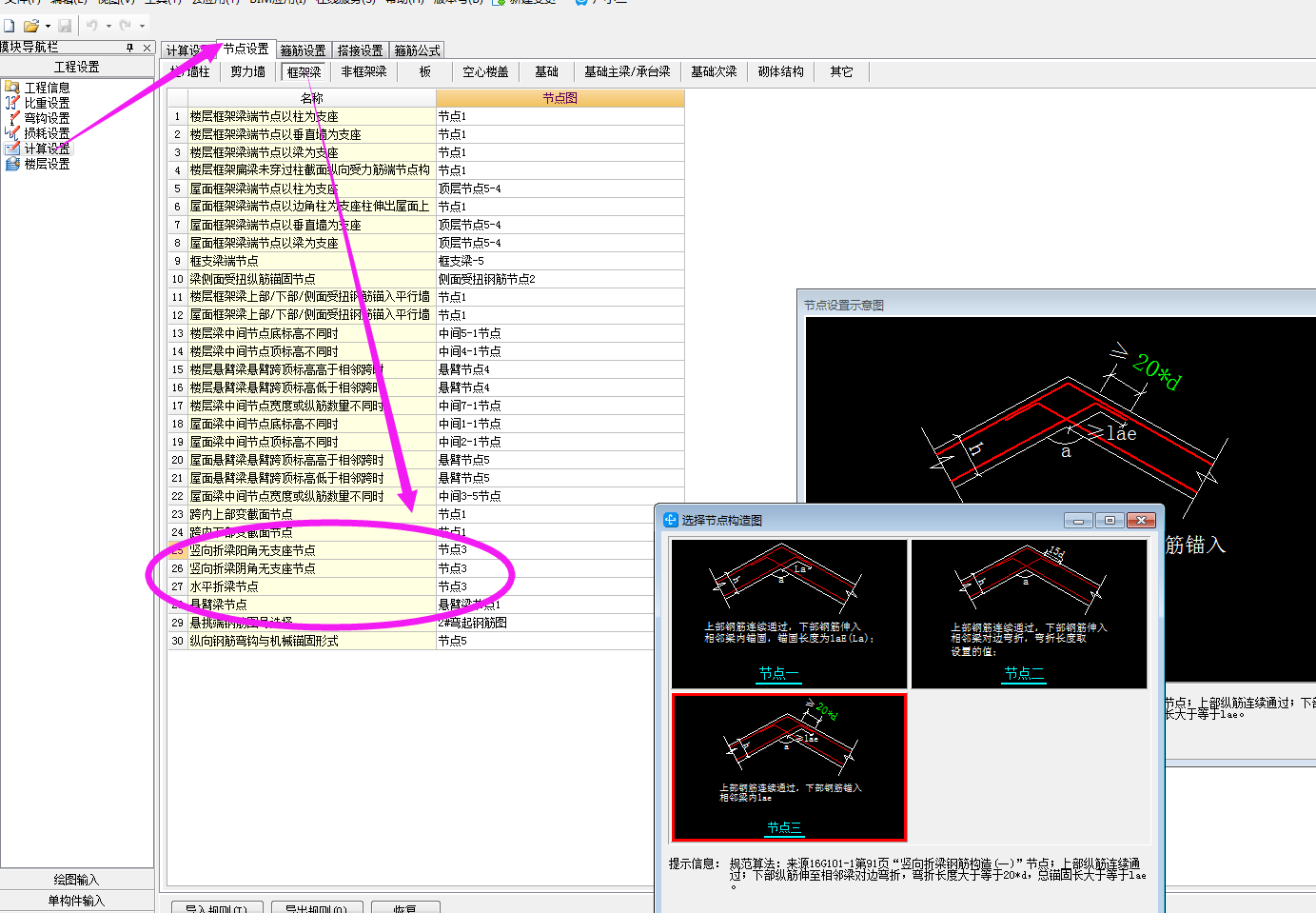Viewport: 1316px width, 913px height.
Task: Click the 计算设置 icon in navigation tree
Action: coord(12,149)
